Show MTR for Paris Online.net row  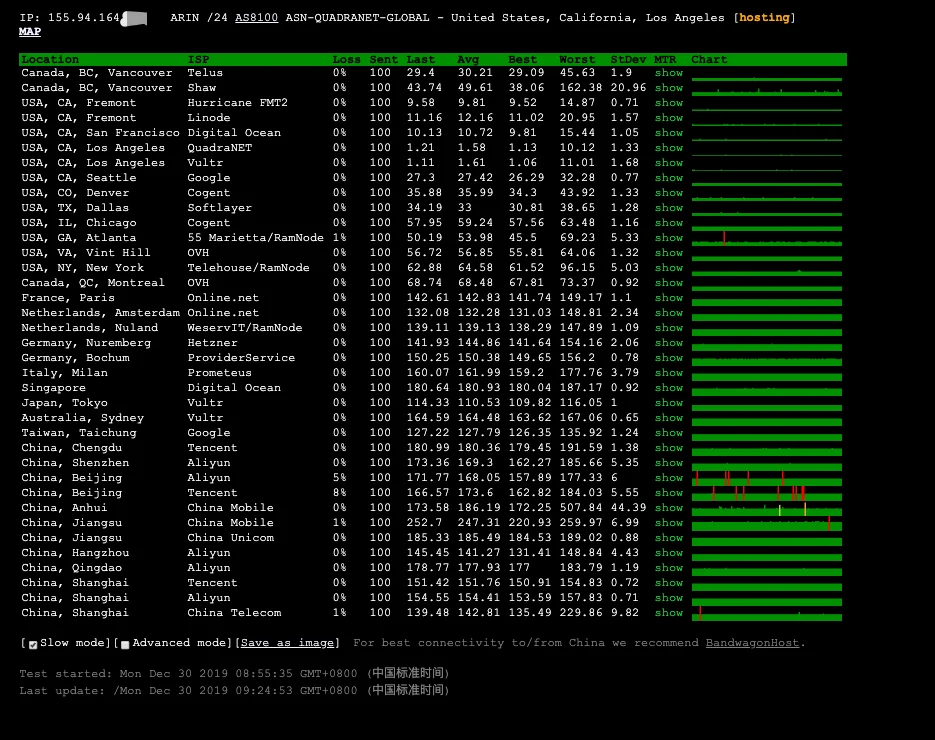669,298
